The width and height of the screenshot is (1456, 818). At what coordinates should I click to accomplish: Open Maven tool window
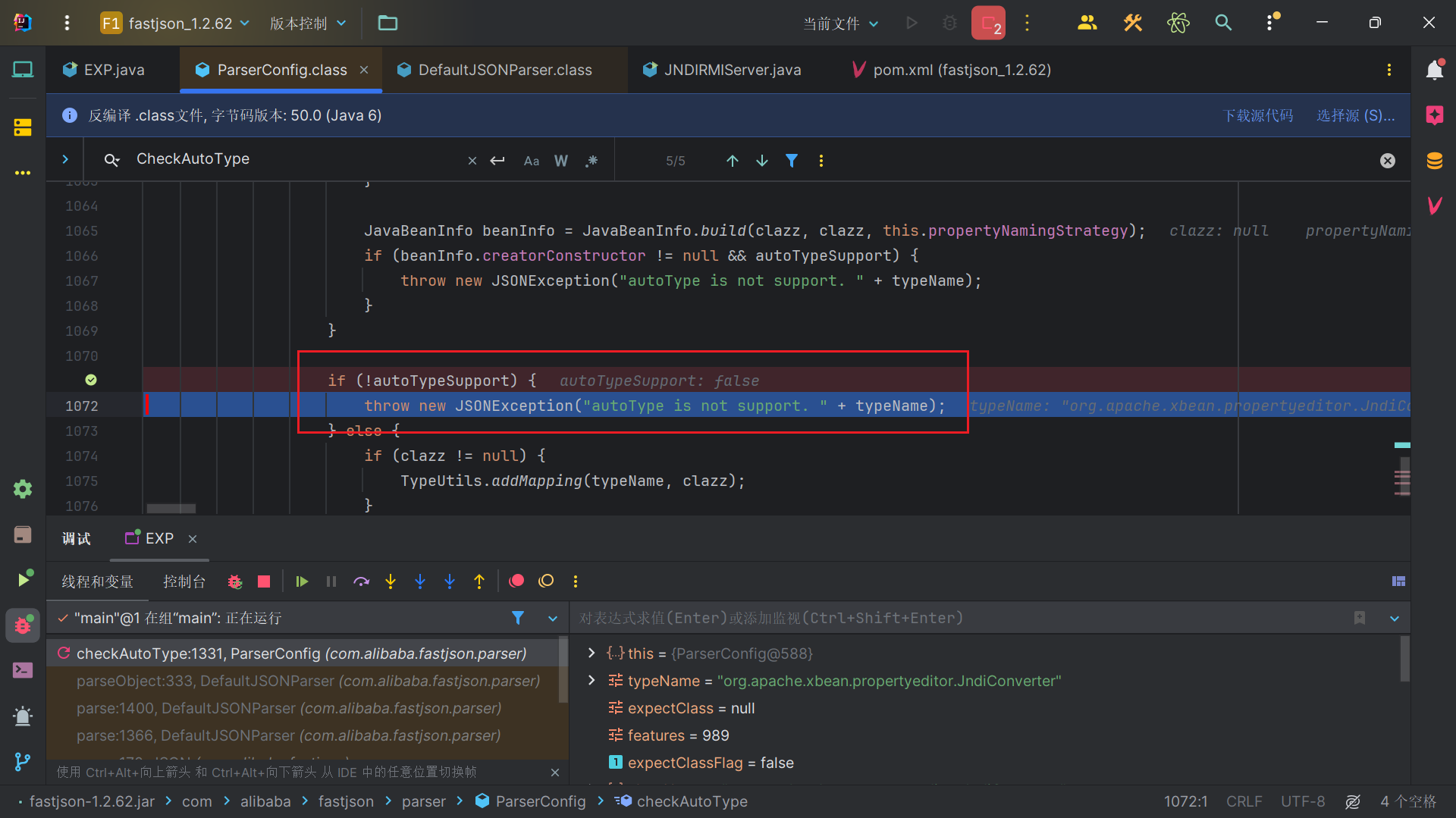(x=1434, y=205)
